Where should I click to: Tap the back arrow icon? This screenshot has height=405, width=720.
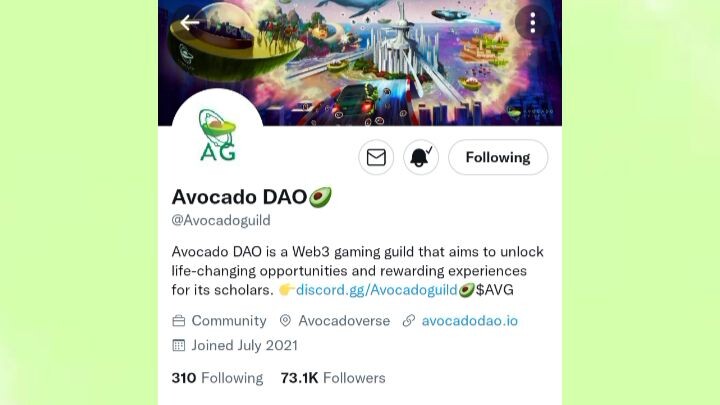tap(190, 22)
